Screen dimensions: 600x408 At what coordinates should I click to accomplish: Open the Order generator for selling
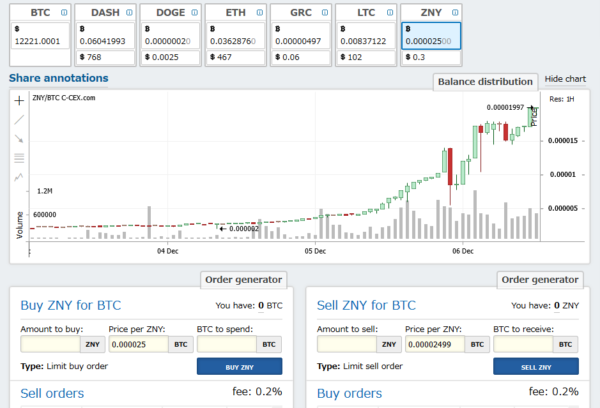pos(540,280)
